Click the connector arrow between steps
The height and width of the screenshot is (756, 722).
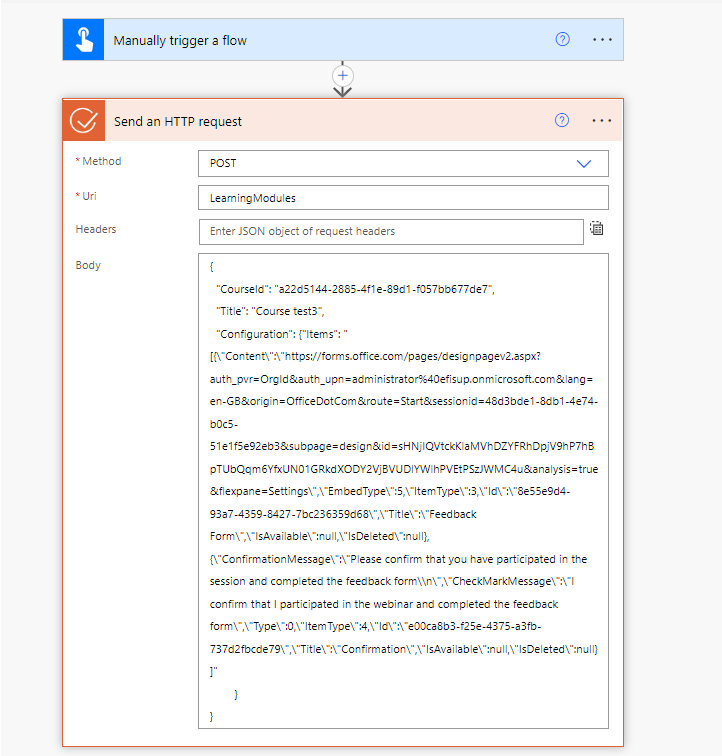(x=343, y=91)
